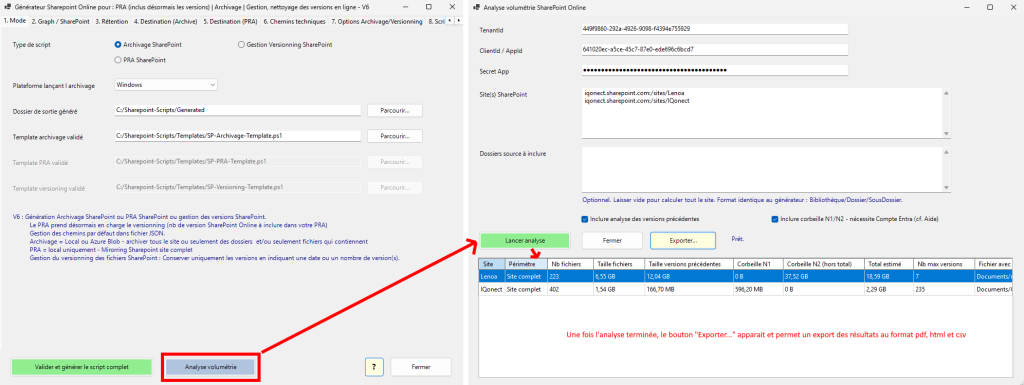Click the Taille versions précédentes column header
1024x385 pixels.
688,264
